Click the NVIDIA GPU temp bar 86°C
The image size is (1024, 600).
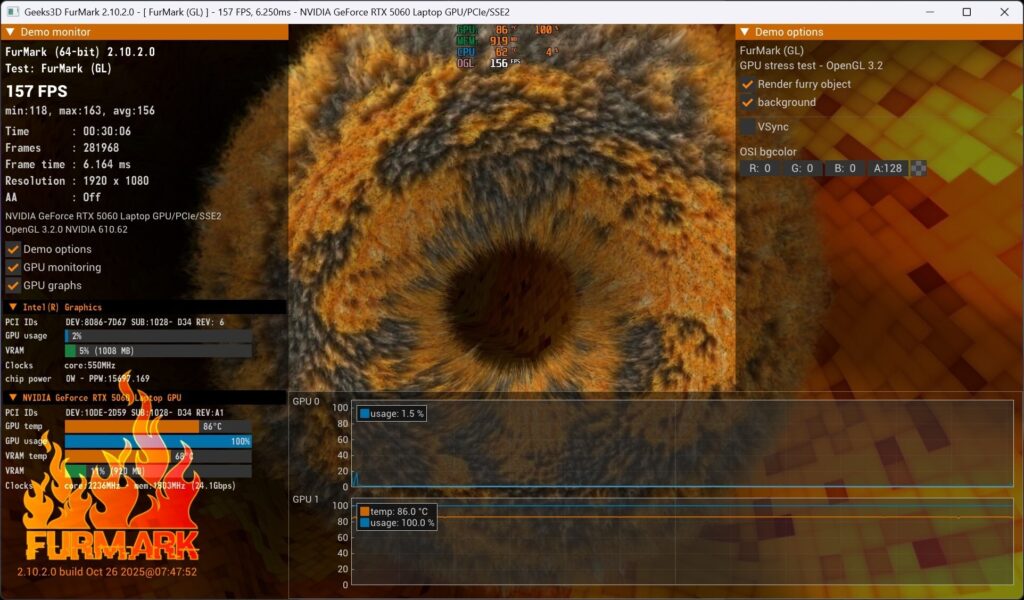click(159, 427)
